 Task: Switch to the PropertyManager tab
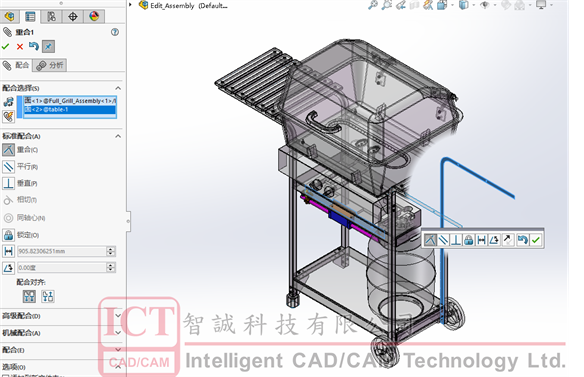click(x=30, y=16)
